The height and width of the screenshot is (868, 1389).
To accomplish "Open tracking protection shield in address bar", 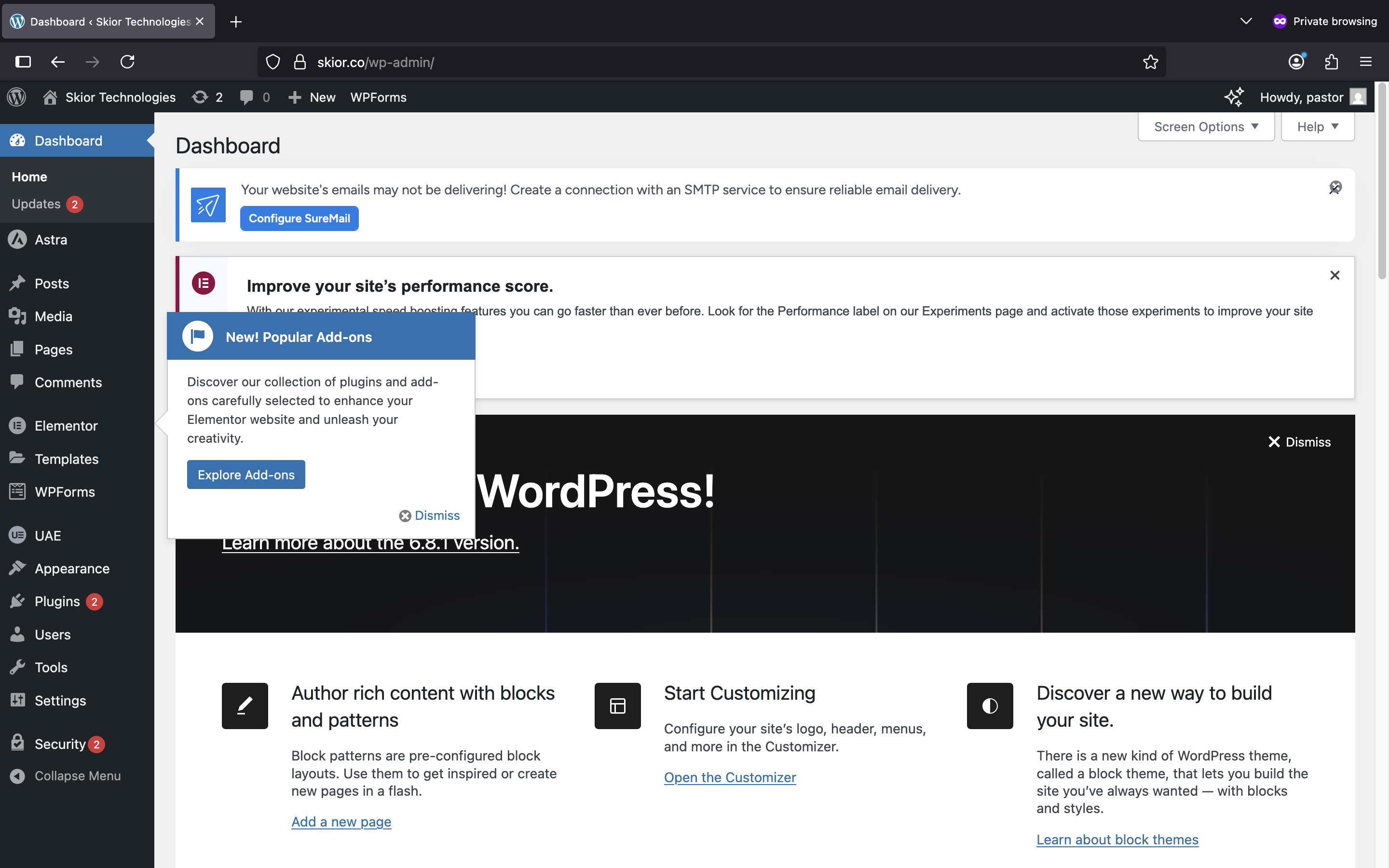I will tap(273, 62).
